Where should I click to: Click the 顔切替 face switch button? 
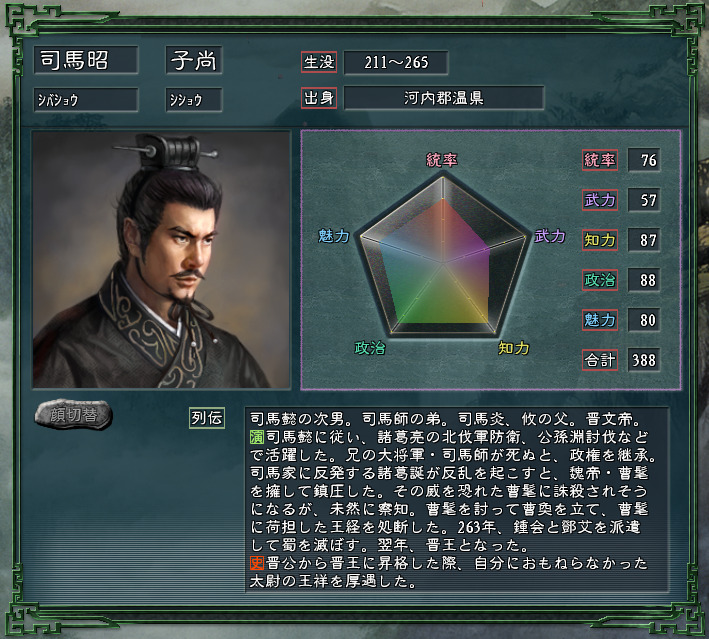point(73,414)
